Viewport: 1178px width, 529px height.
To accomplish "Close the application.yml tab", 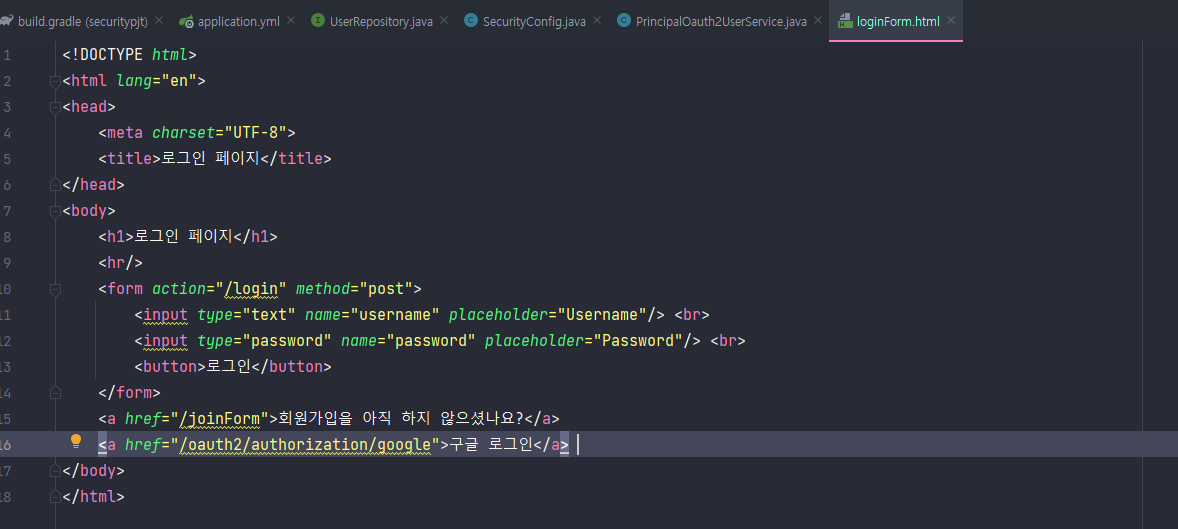I will click(x=291, y=21).
